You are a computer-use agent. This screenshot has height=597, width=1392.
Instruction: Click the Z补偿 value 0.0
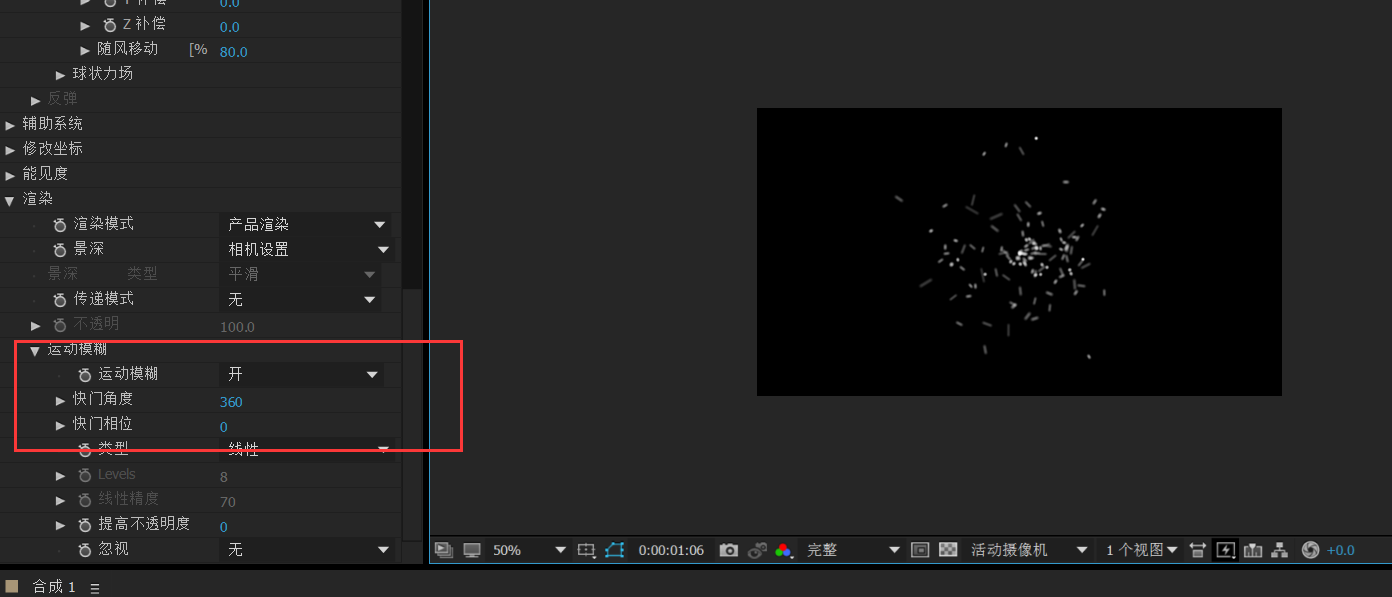pyautogui.click(x=230, y=27)
